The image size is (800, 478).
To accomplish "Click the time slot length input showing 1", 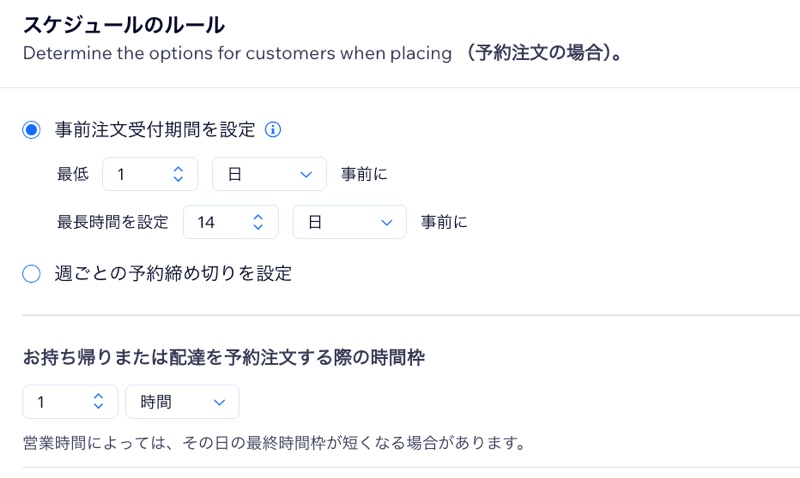I will (x=58, y=402).
